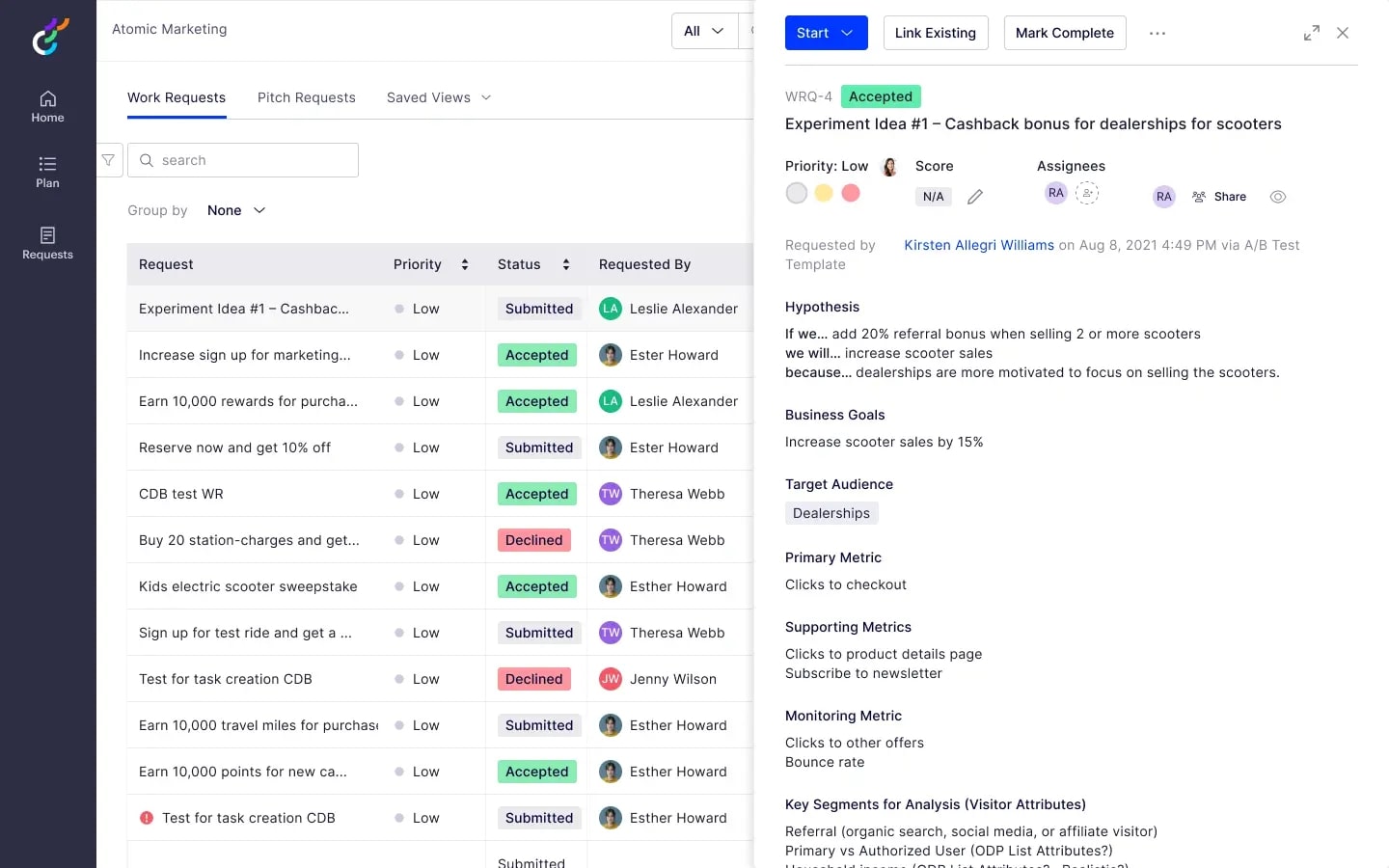The width and height of the screenshot is (1389, 868).
Task: Click inside the search field
Action: click(x=242, y=160)
